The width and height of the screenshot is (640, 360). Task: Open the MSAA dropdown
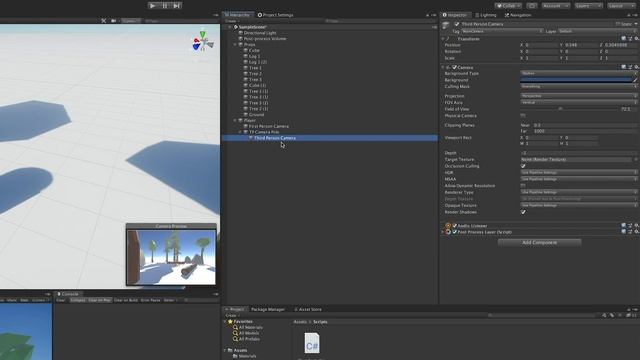click(578, 179)
